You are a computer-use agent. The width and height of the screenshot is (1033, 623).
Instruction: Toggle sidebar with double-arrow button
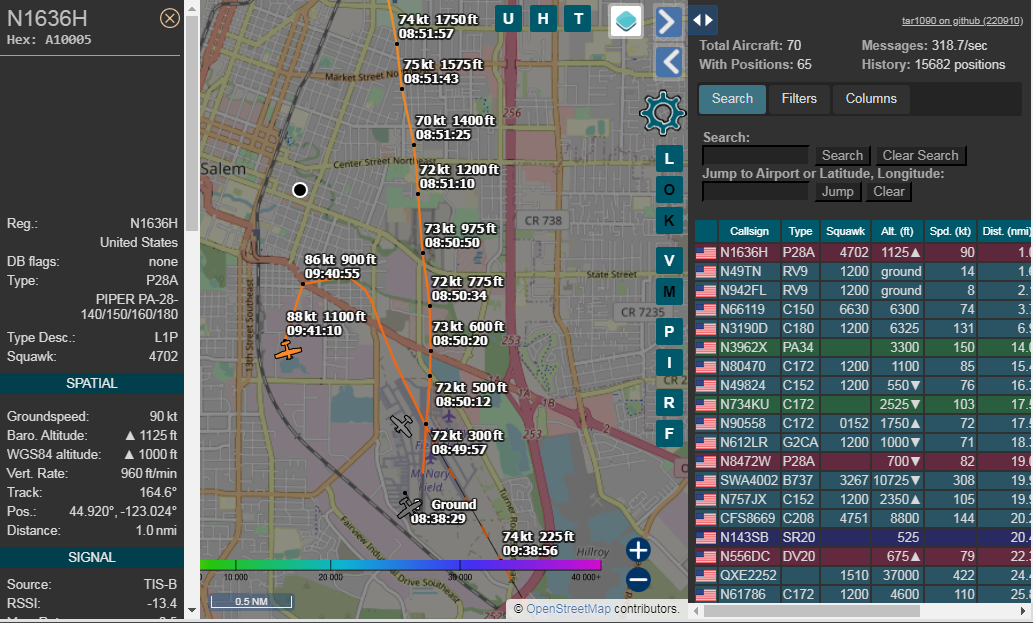tap(703, 20)
